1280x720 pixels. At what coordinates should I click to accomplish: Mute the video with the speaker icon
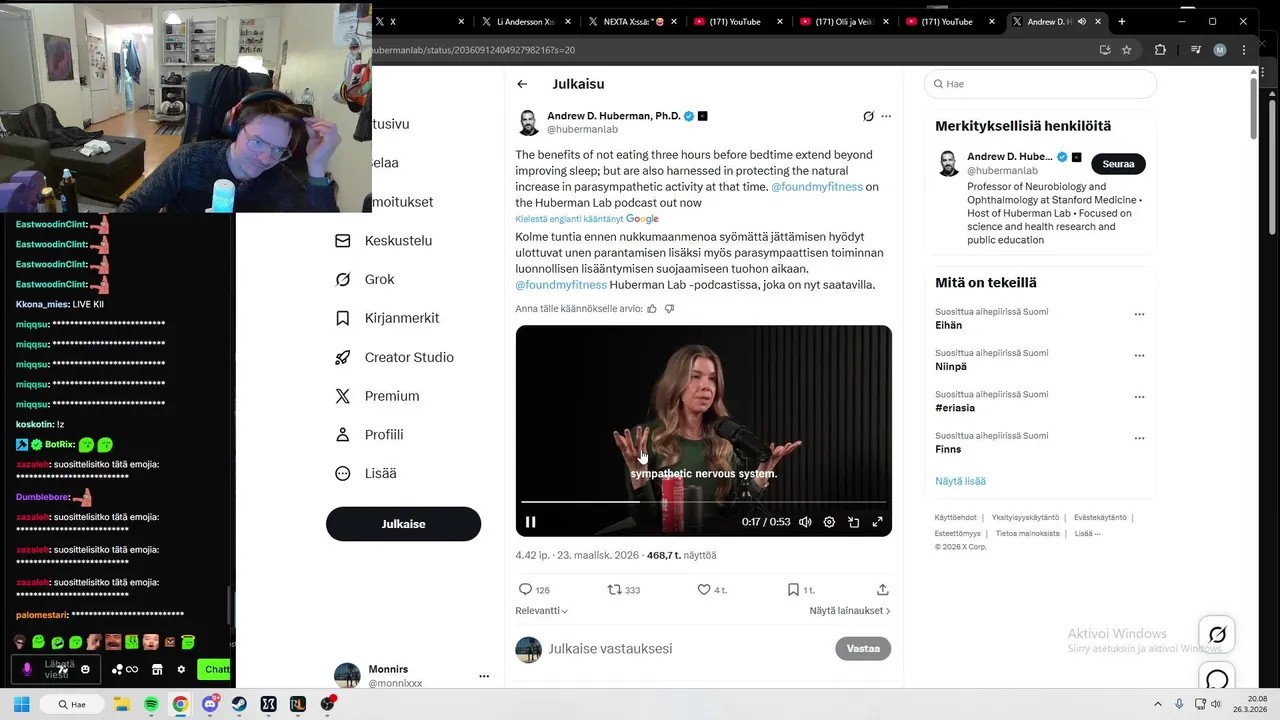[x=805, y=522]
